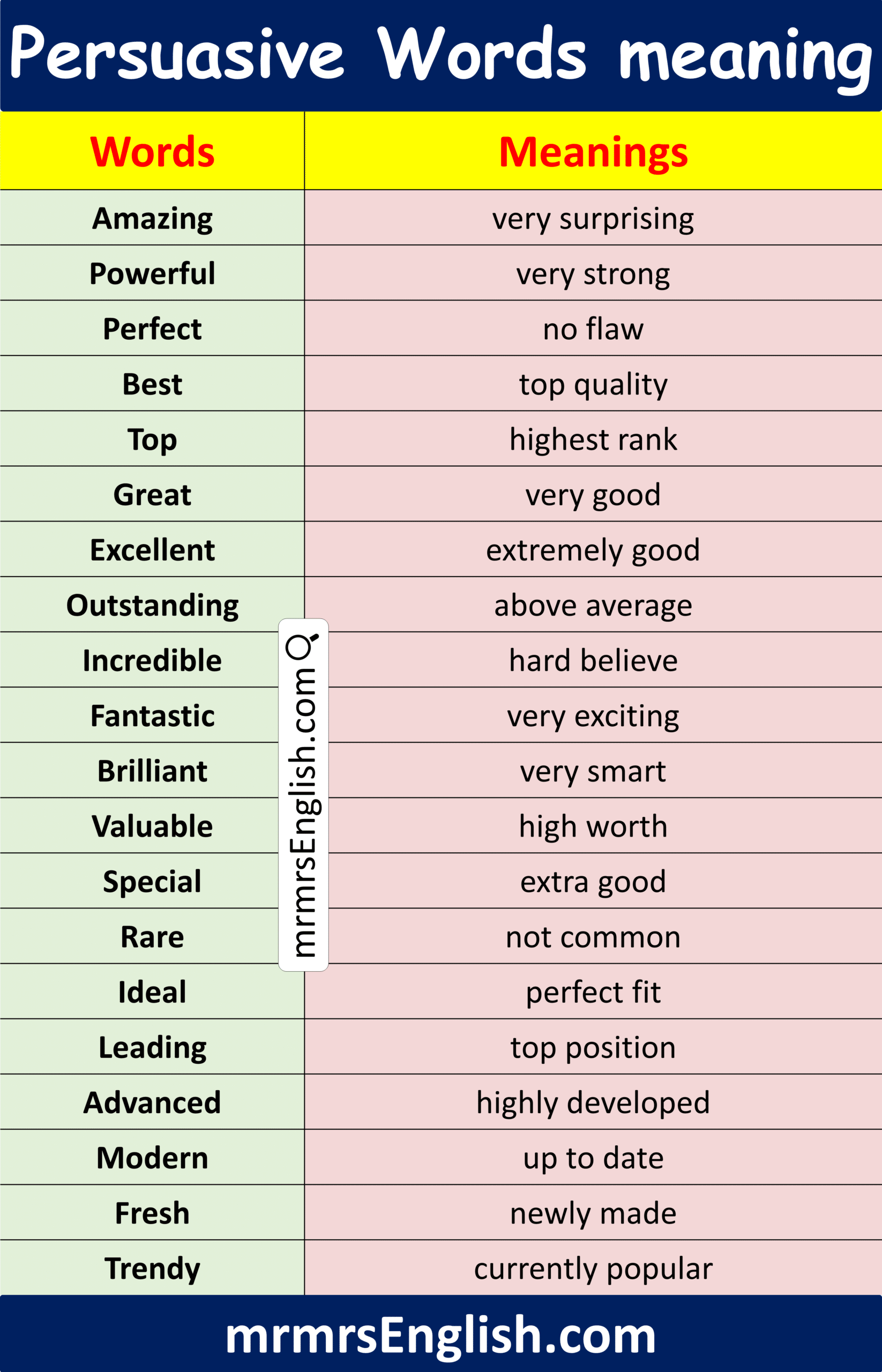Screen dimensions: 882x1372
Task: Click the 'hard believe' meaning
Action: (x=593, y=660)
